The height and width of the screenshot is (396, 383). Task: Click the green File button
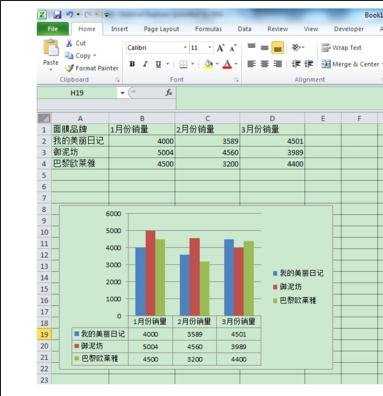coord(53,29)
